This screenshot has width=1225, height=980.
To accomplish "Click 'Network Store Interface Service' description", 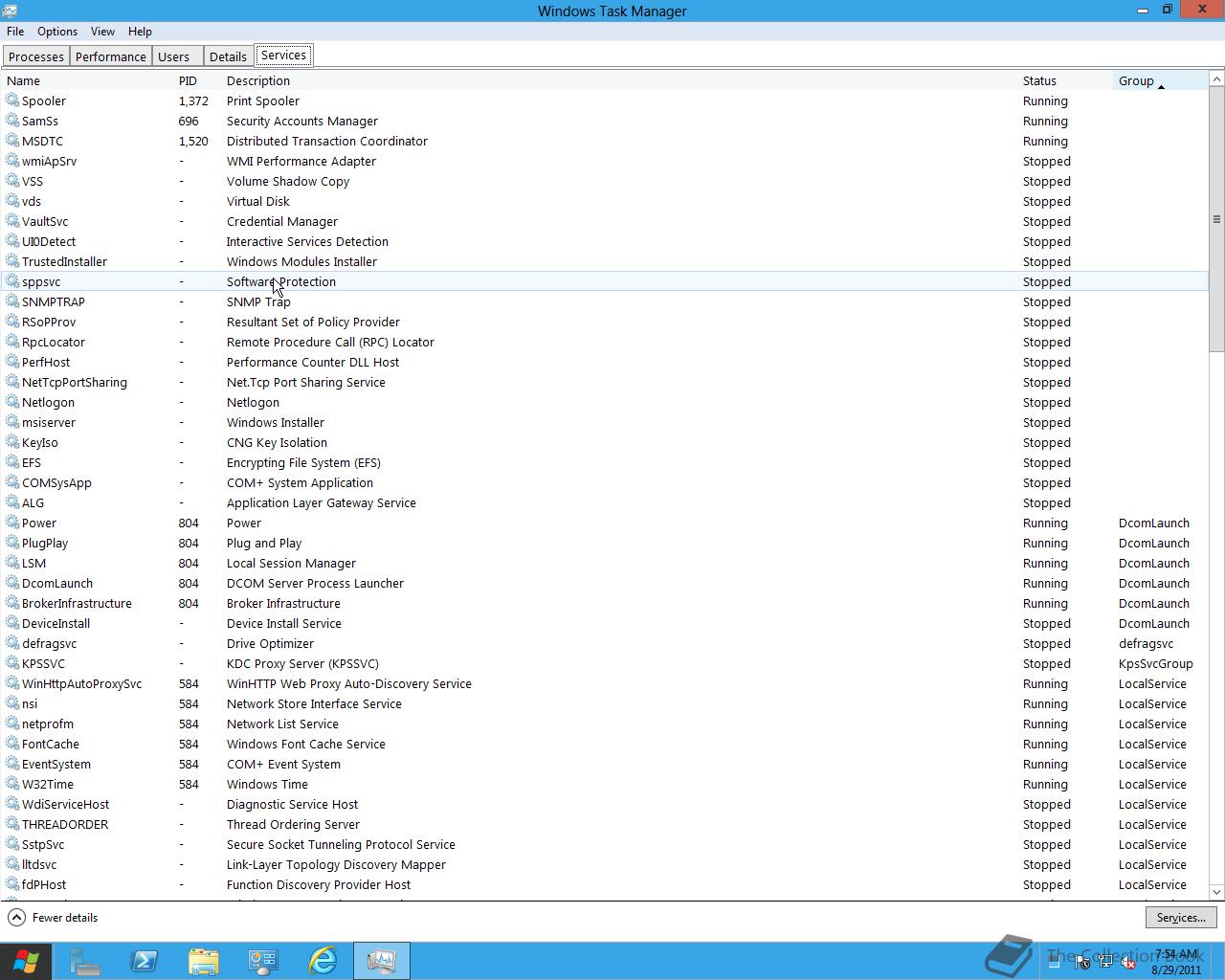I will point(314,703).
